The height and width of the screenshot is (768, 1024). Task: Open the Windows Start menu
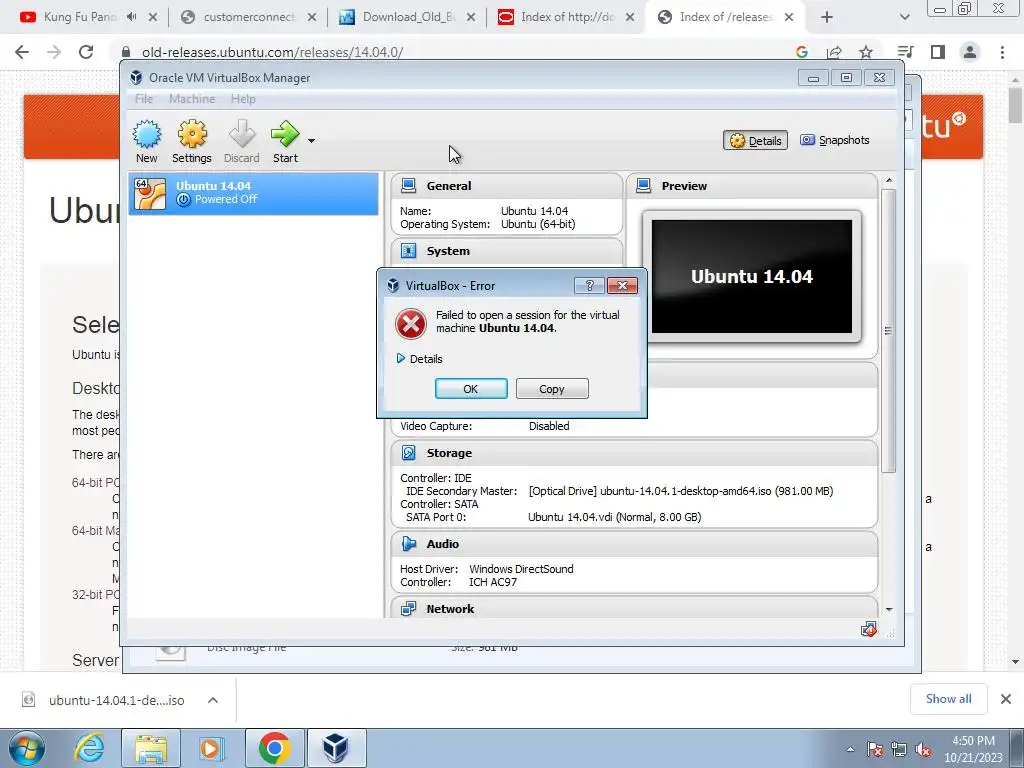click(x=27, y=748)
